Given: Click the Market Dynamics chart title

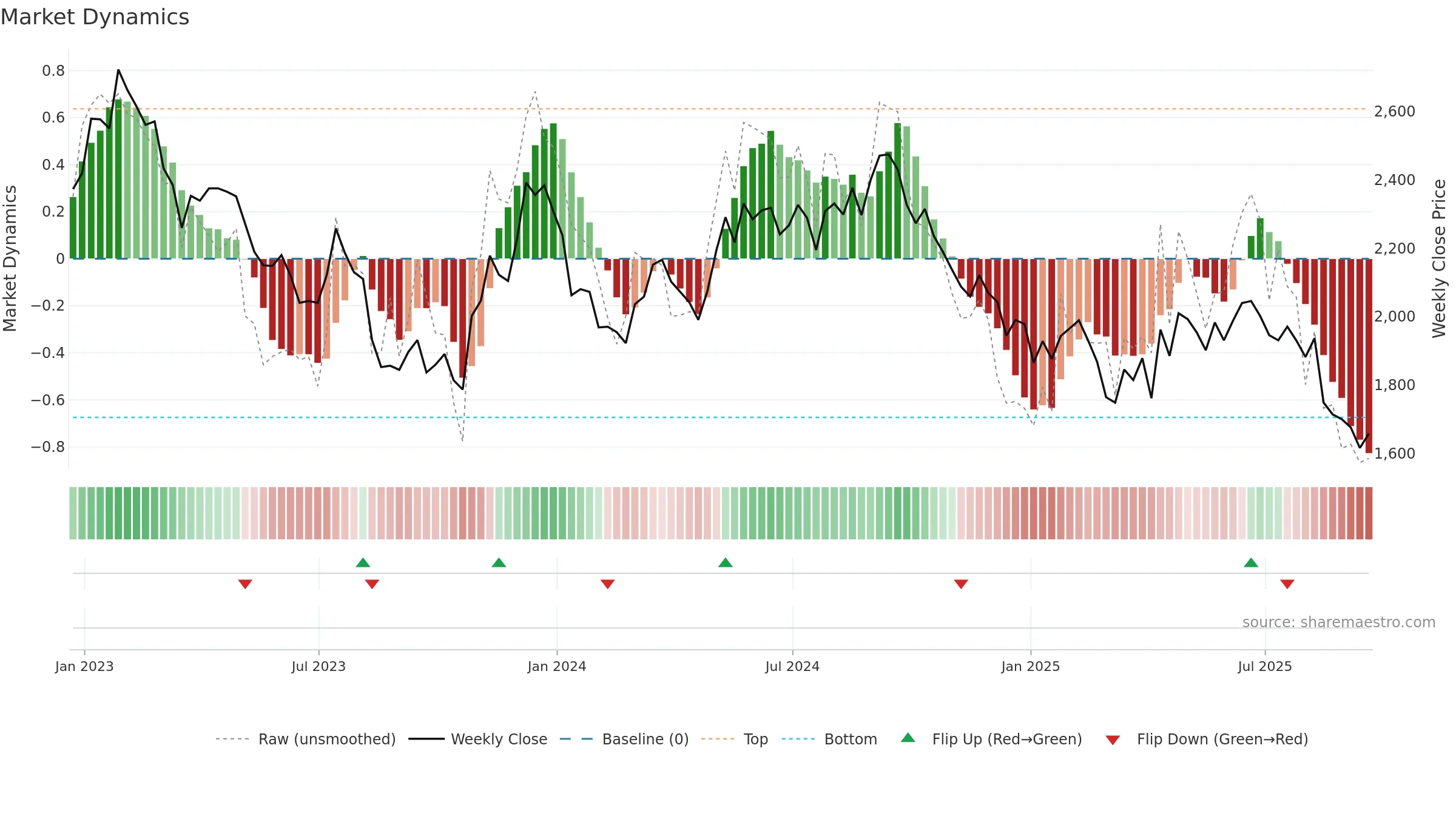Looking at the screenshot, I should 95,17.
